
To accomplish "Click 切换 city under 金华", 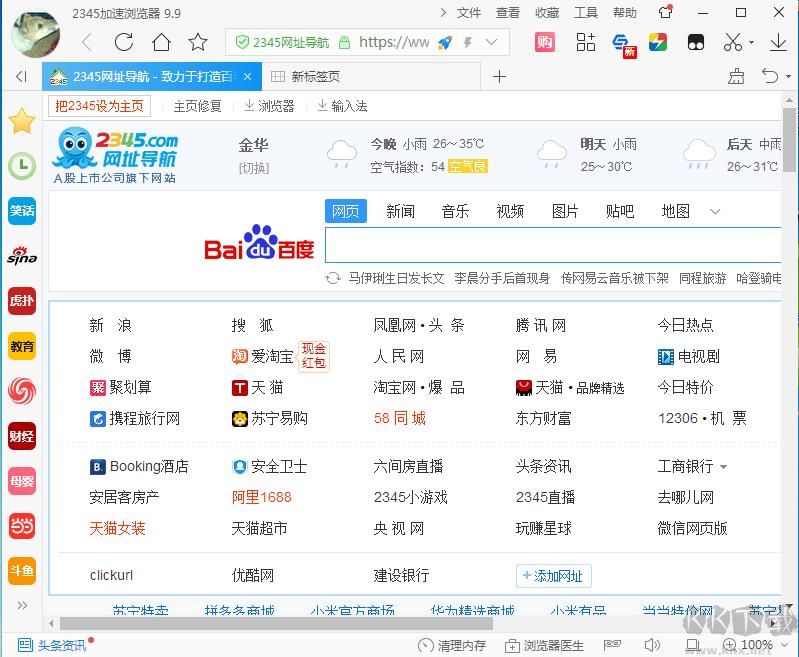I will pos(254,168).
